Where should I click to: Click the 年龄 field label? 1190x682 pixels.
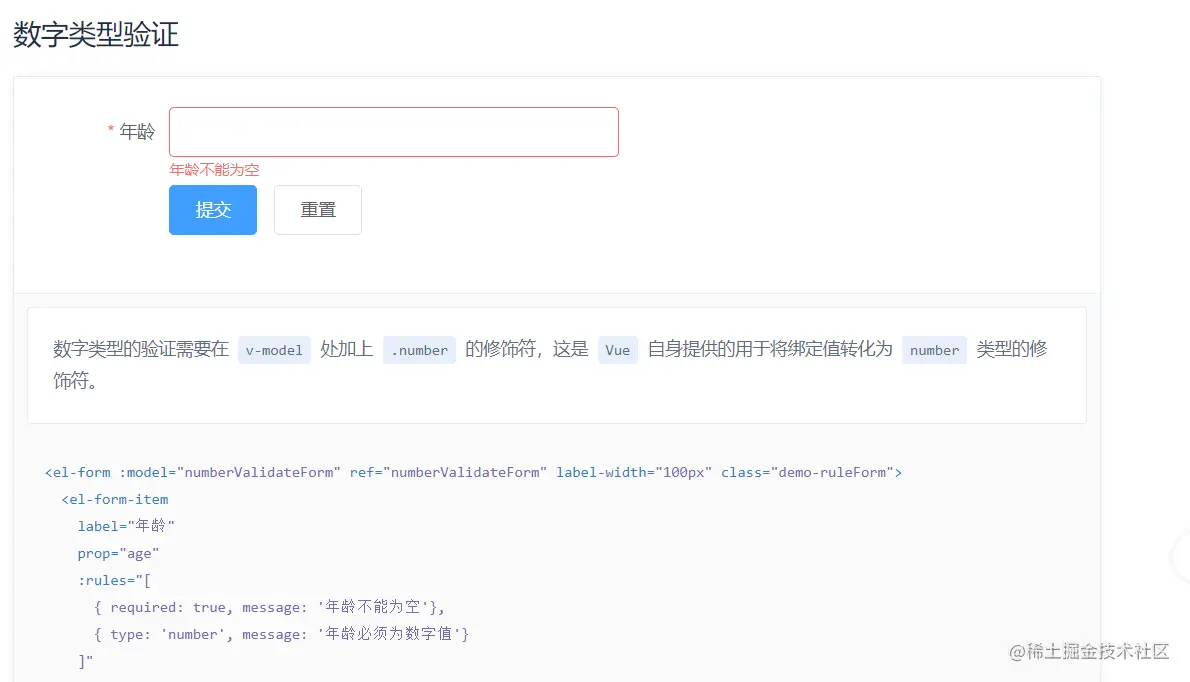pyautogui.click(x=137, y=132)
